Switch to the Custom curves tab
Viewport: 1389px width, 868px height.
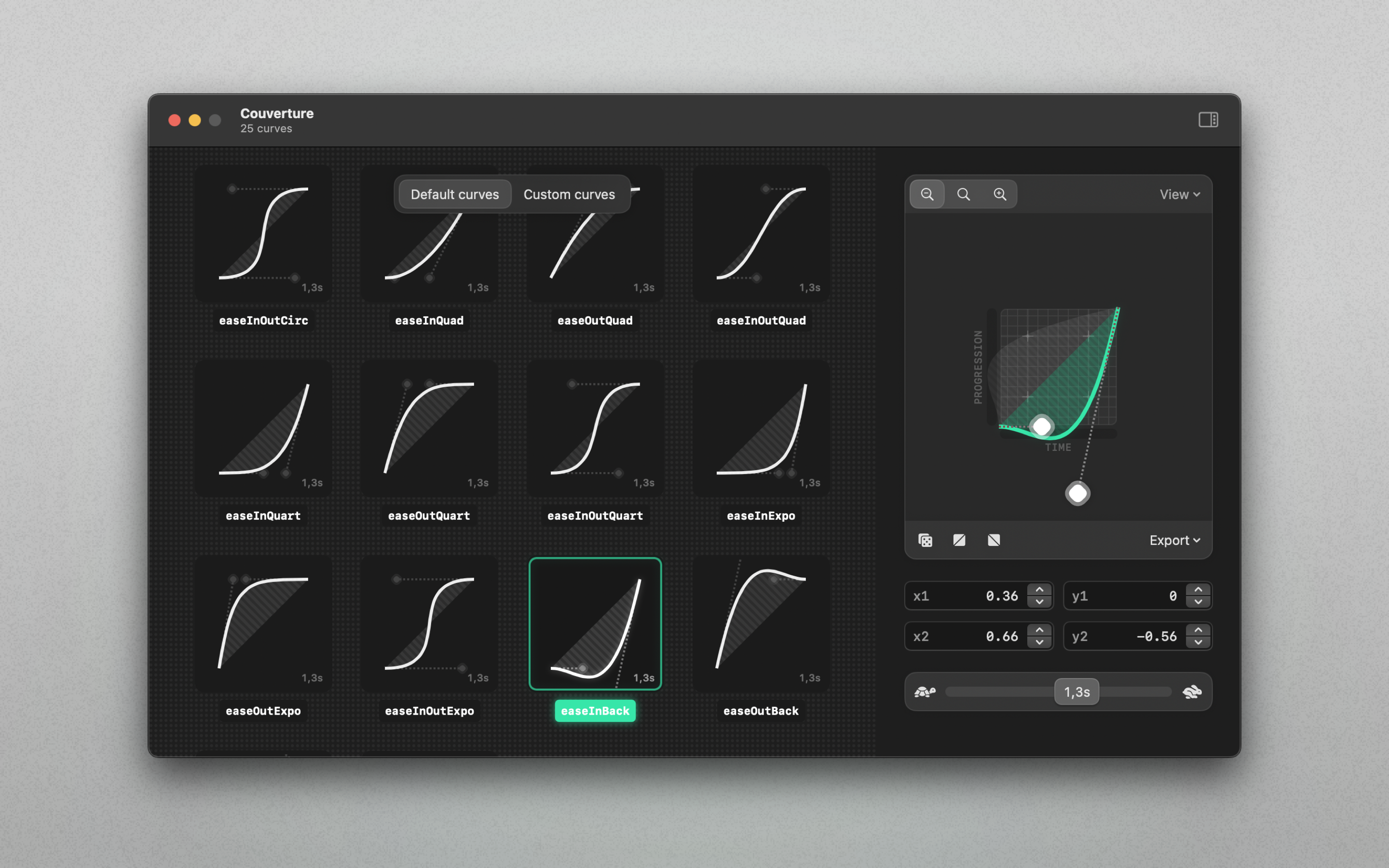coord(569,195)
